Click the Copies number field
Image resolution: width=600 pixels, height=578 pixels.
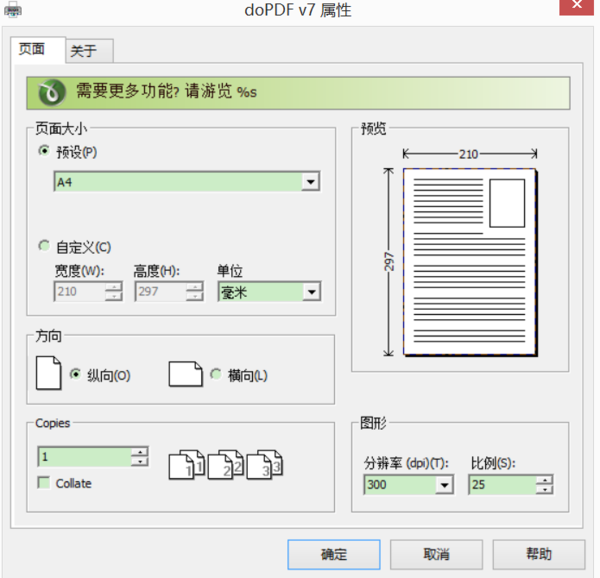tap(85, 457)
